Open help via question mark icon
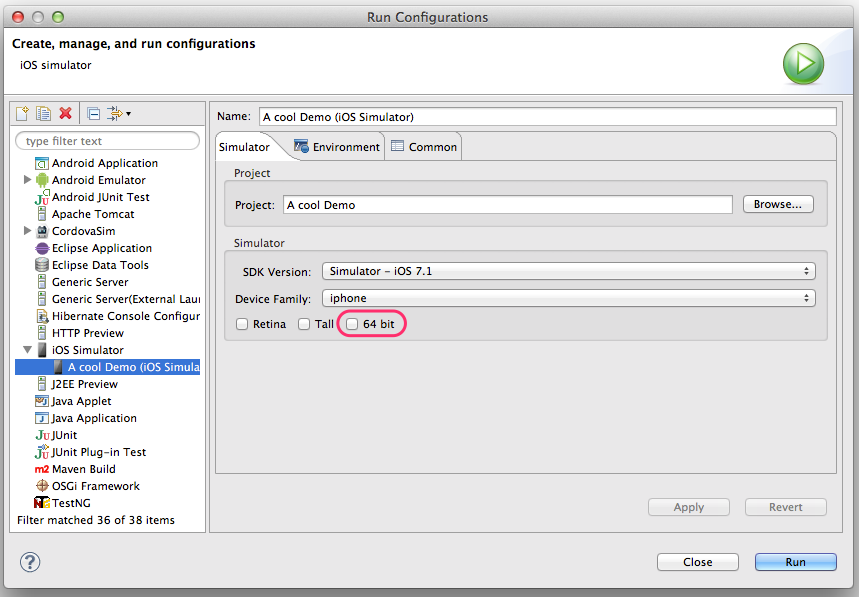The height and width of the screenshot is (597, 859). [x=30, y=562]
